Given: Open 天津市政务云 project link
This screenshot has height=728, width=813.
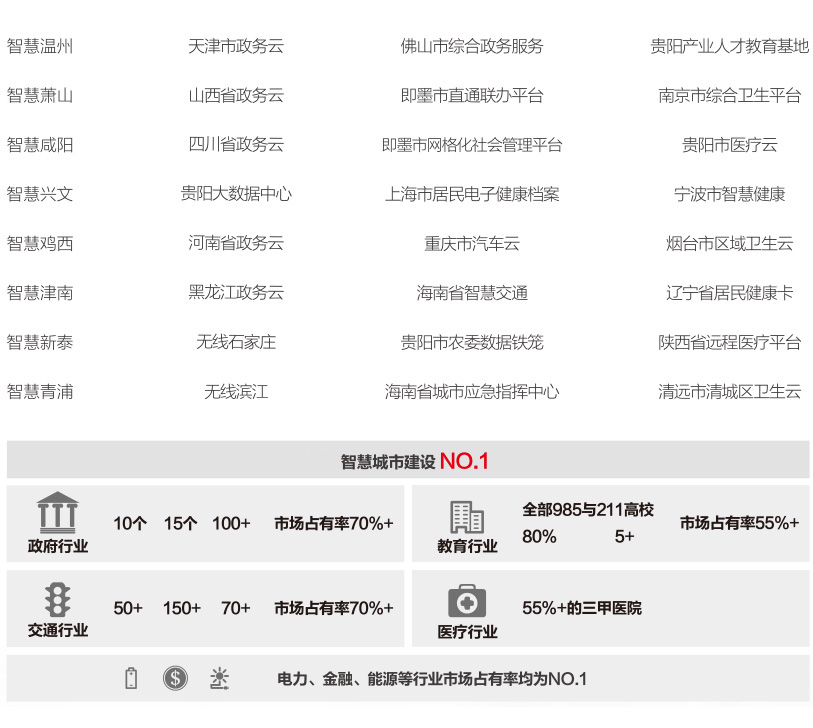Looking at the screenshot, I should click(x=236, y=46).
